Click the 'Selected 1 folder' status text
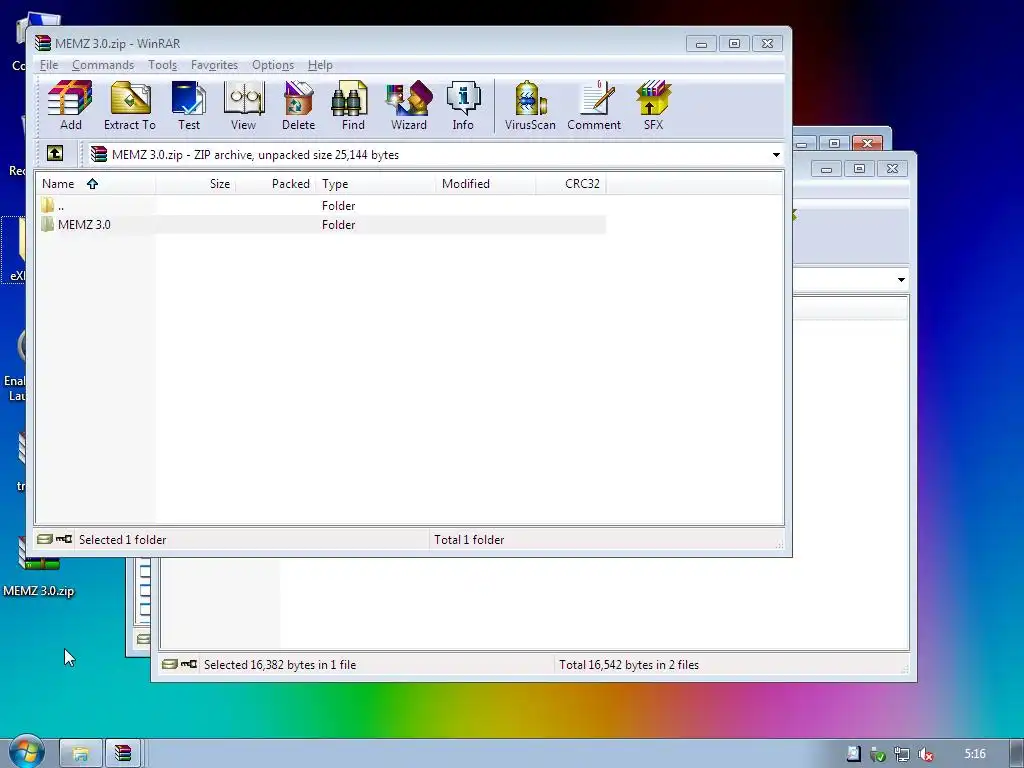The height and width of the screenshot is (768, 1024). click(123, 539)
